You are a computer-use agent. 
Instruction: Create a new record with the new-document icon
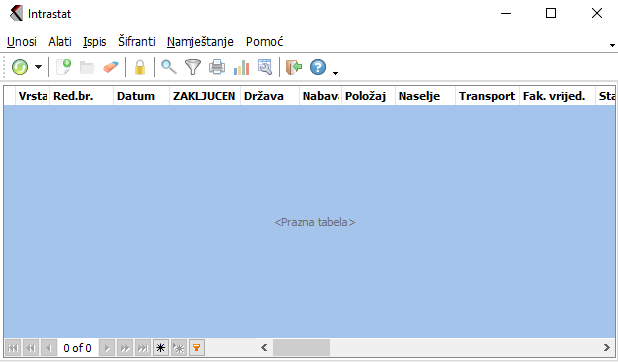(63, 67)
